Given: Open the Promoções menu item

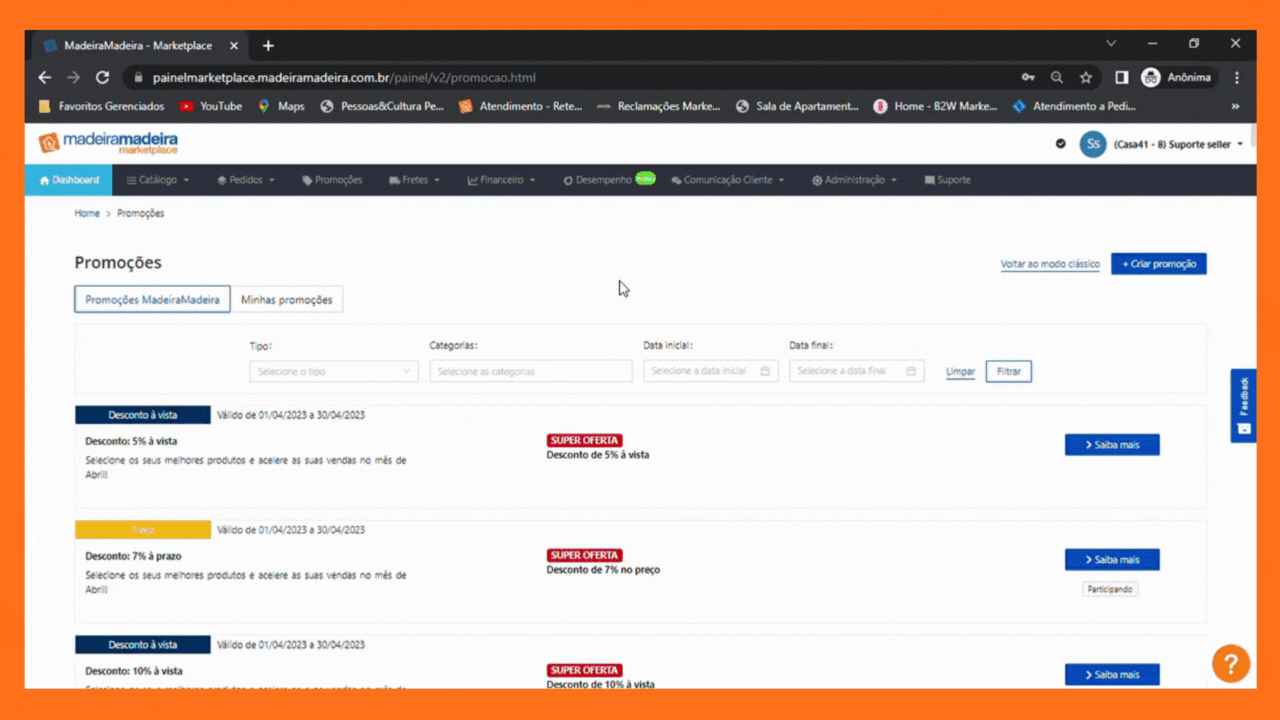Looking at the screenshot, I should 332,180.
